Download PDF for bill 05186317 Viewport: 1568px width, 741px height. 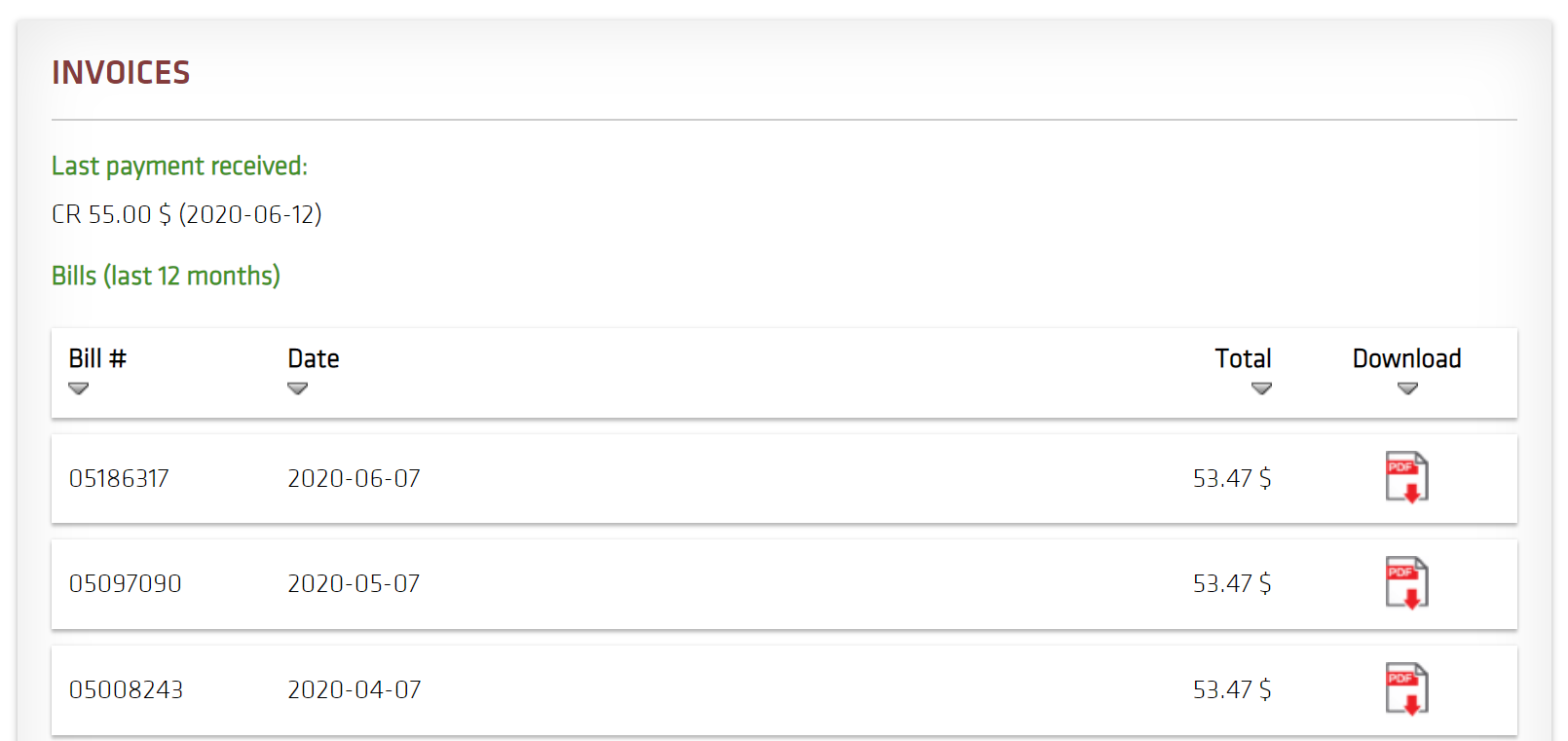pos(1406,477)
